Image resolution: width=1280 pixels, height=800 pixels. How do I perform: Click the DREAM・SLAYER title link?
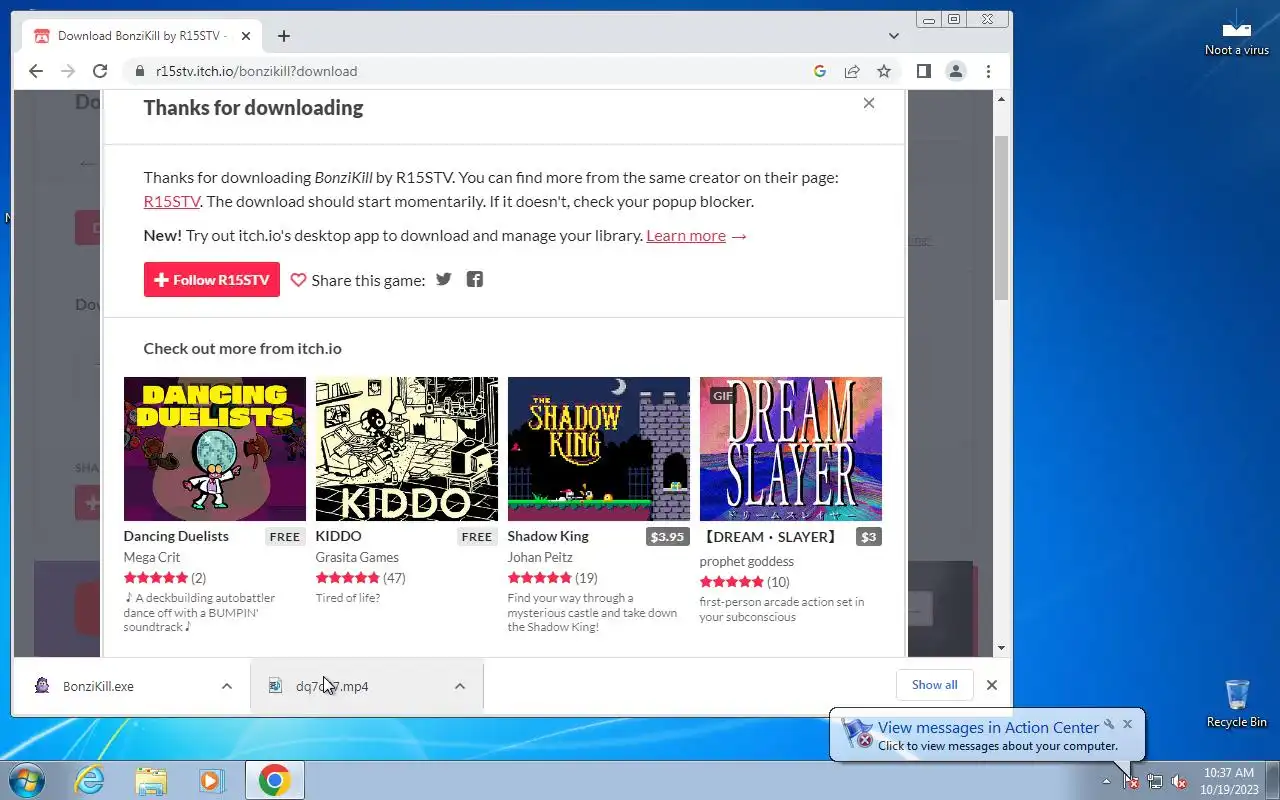(770, 537)
